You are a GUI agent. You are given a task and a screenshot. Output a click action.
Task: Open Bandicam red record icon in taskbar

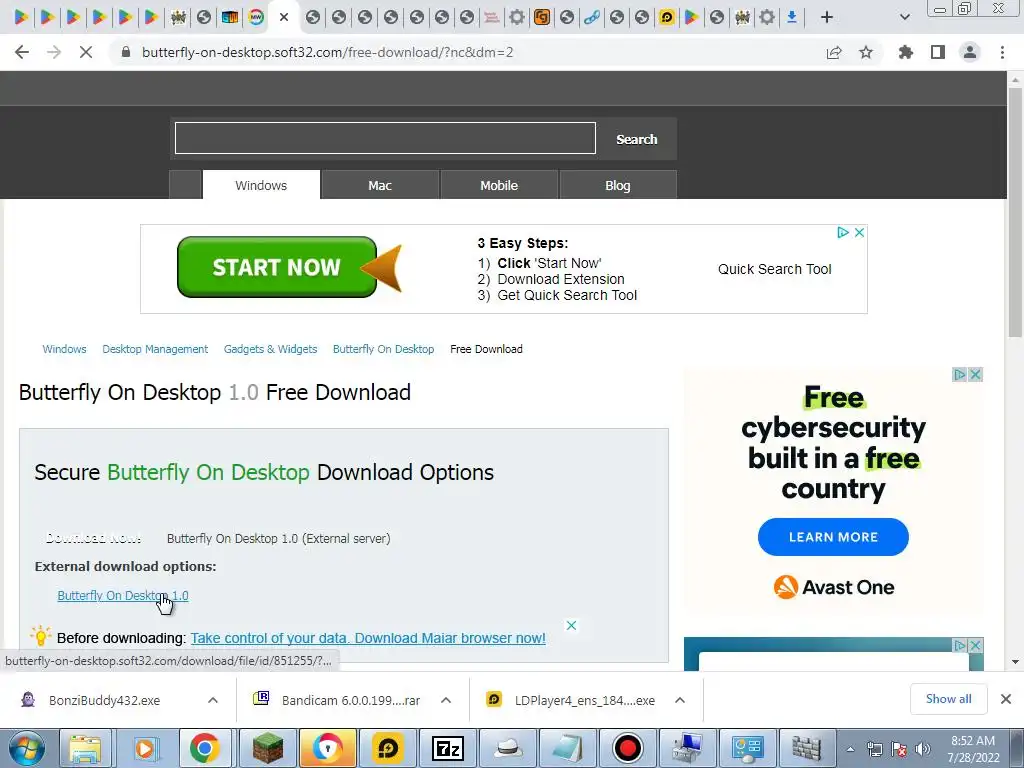[628, 748]
